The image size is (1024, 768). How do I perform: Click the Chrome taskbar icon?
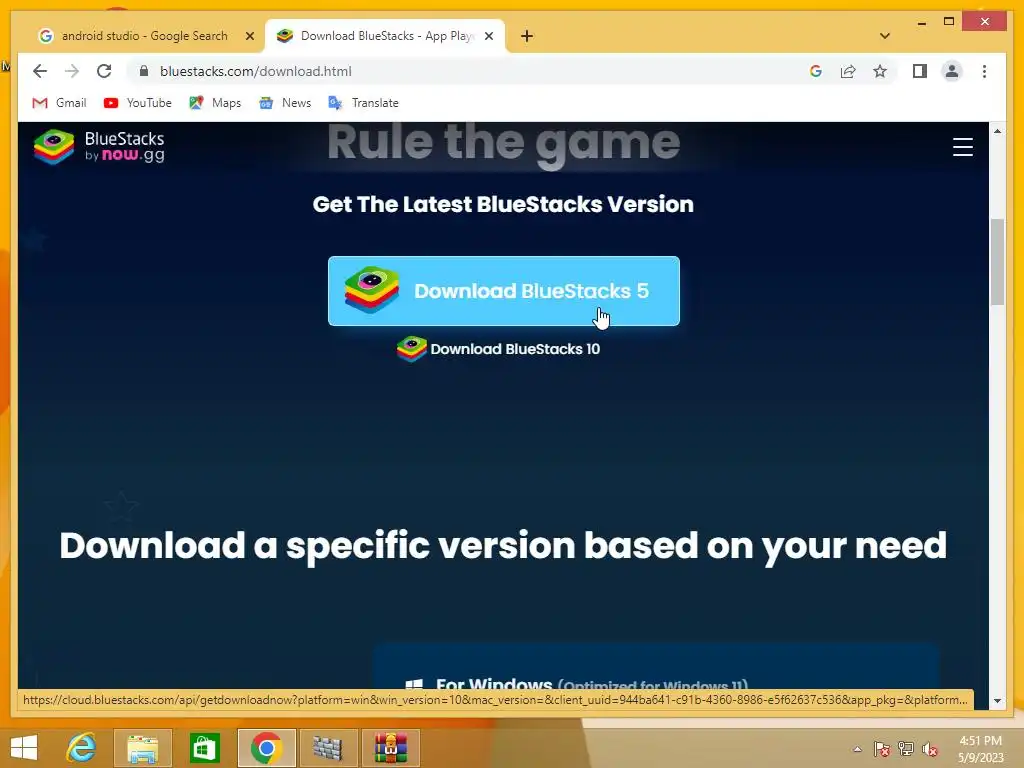(266, 748)
